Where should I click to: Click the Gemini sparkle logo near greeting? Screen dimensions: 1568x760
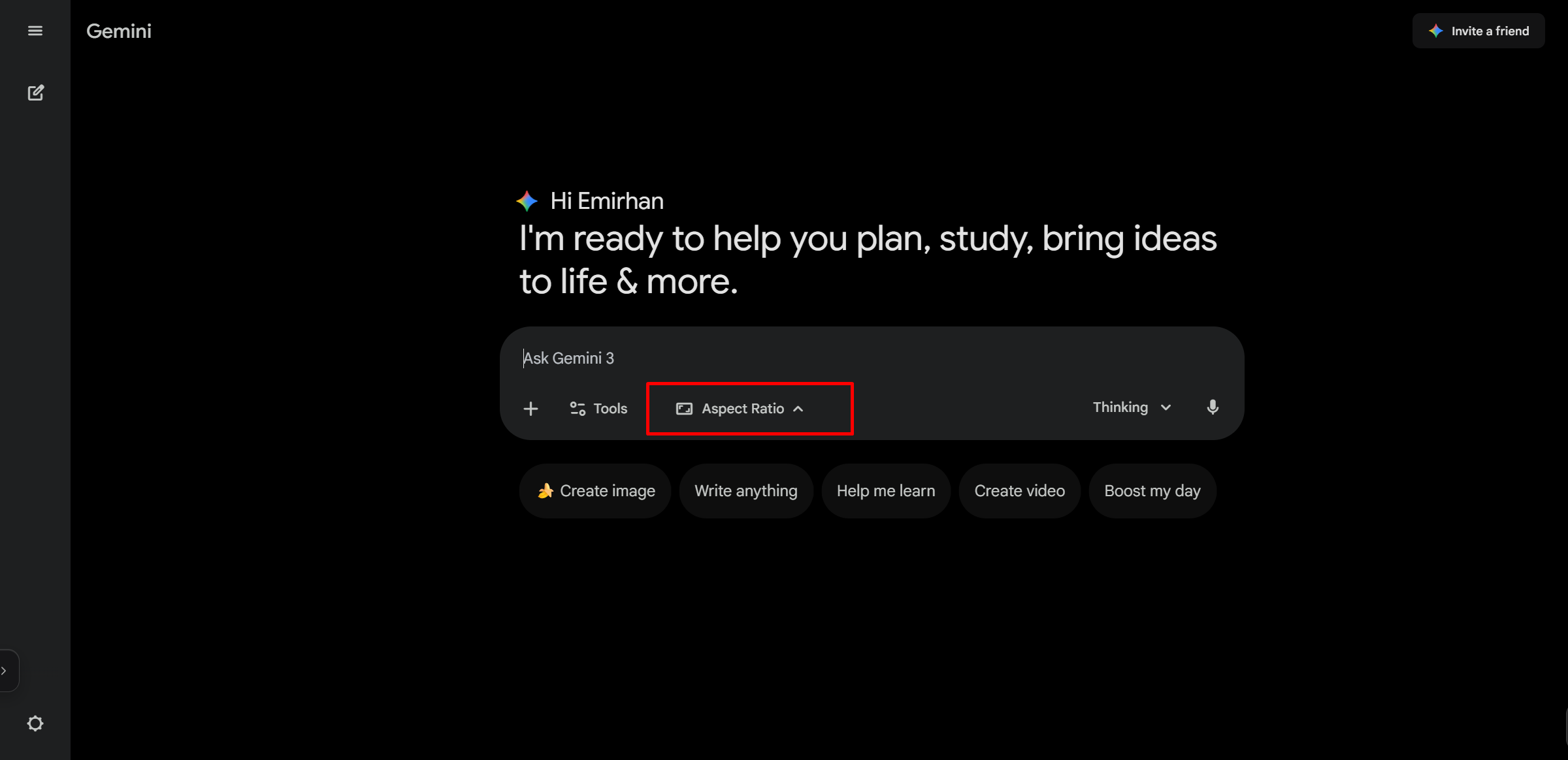point(527,201)
